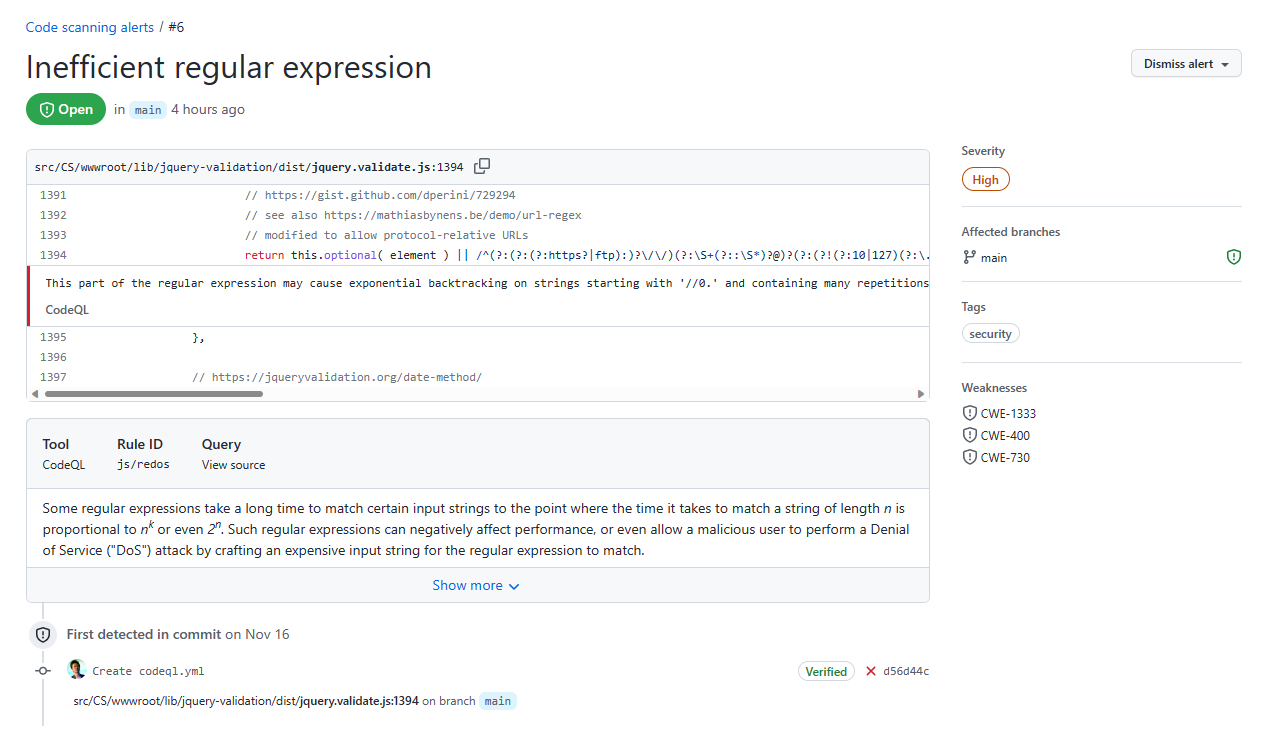The image size is (1279, 749).
Task: Click the shield icon next to First detected in commit
Action: coord(41,634)
